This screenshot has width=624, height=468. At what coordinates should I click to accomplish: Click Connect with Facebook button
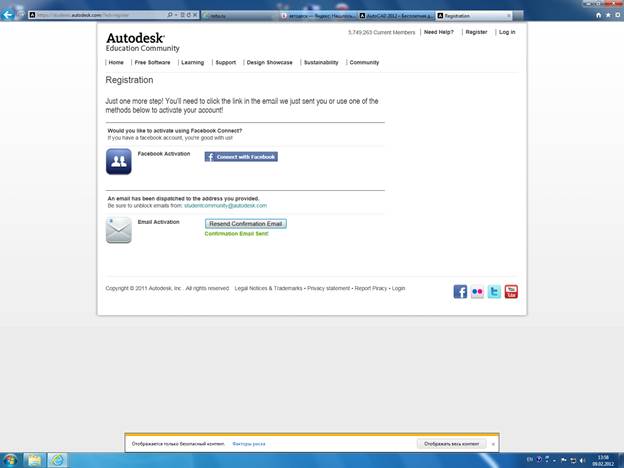pyautogui.click(x=241, y=157)
